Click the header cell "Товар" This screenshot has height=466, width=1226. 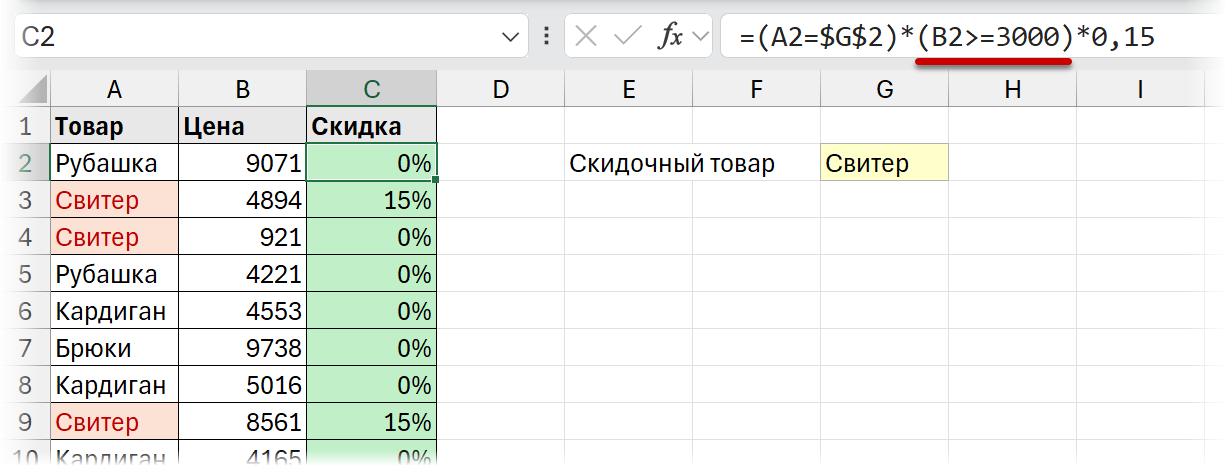coord(114,126)
